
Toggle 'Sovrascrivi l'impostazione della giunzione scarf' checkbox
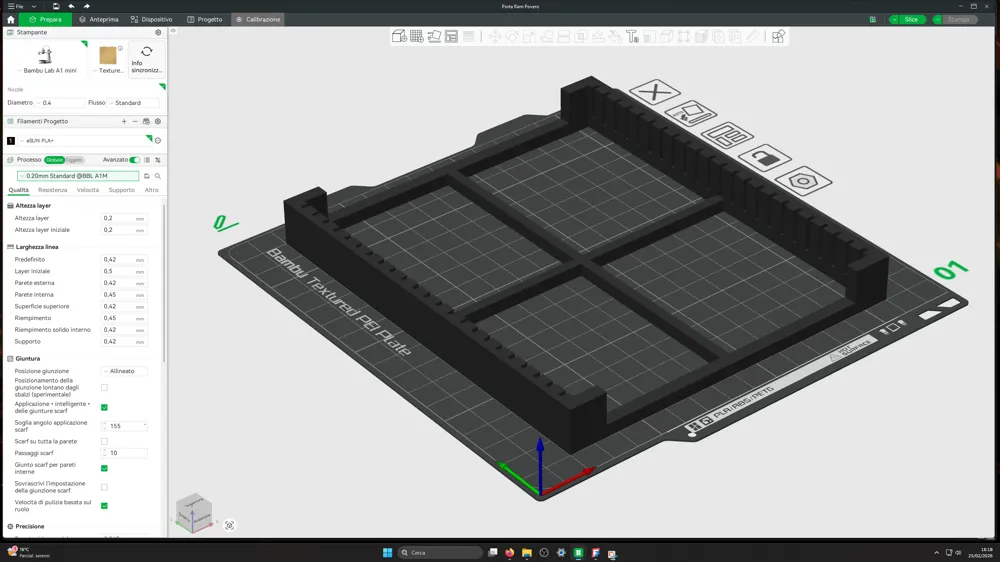105,487
